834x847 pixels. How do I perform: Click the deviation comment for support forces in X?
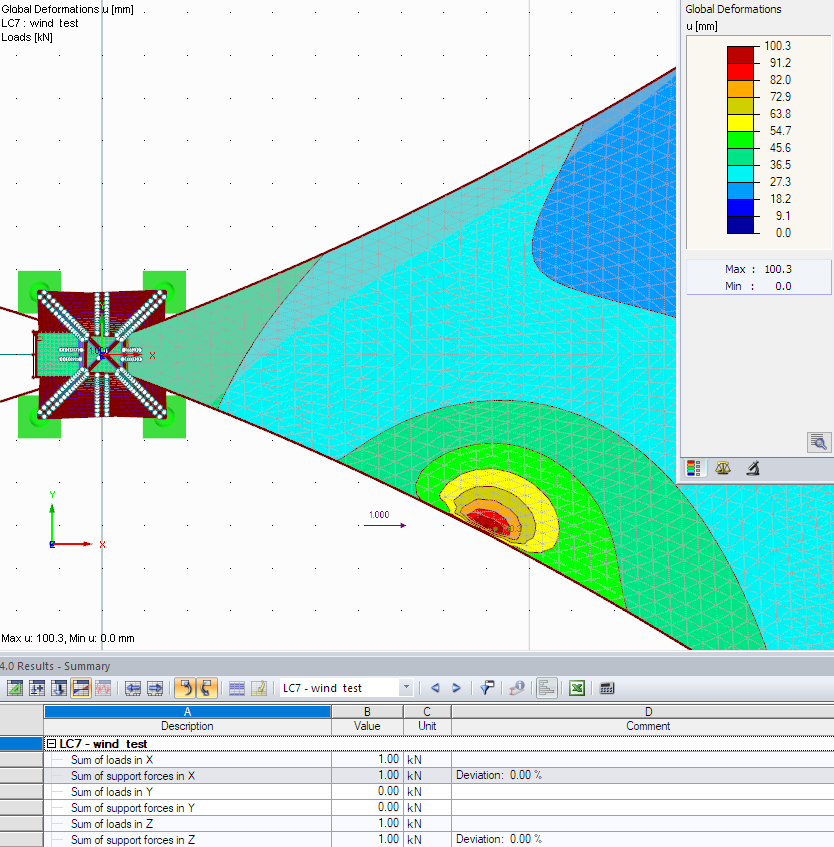pyautogui.click(x=499, y=775)
